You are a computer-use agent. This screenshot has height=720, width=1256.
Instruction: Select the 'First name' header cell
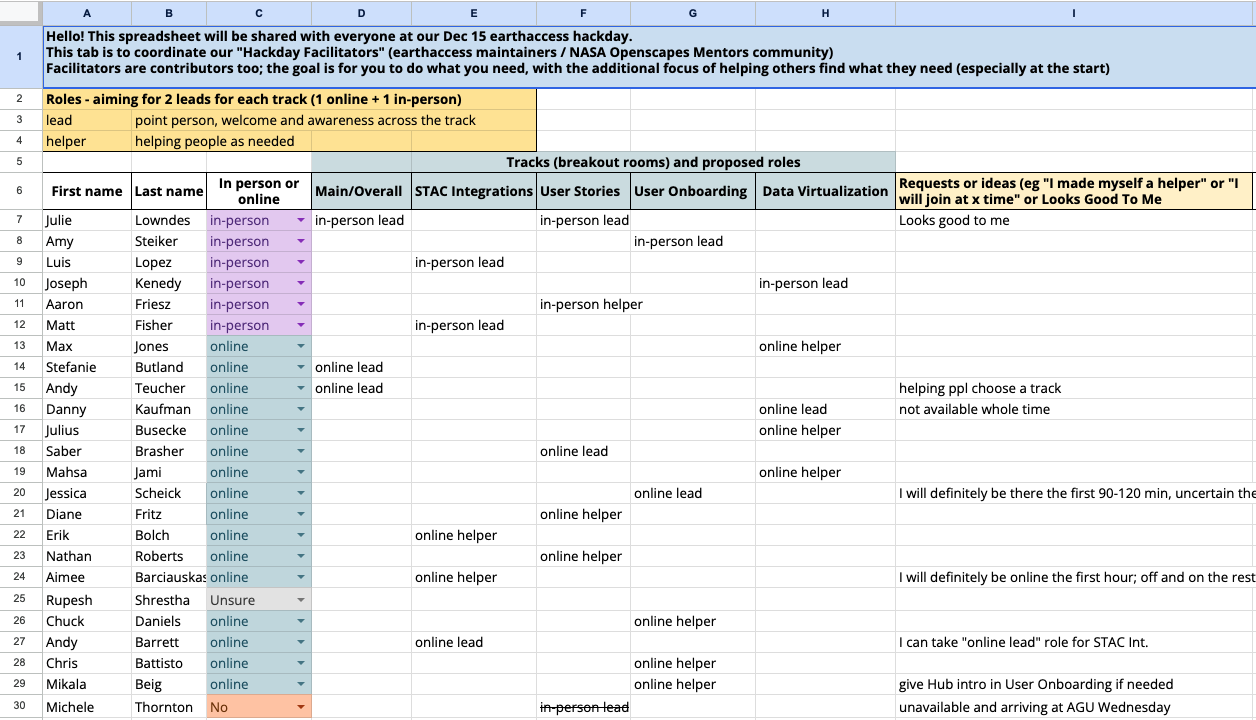click(86, 191)
